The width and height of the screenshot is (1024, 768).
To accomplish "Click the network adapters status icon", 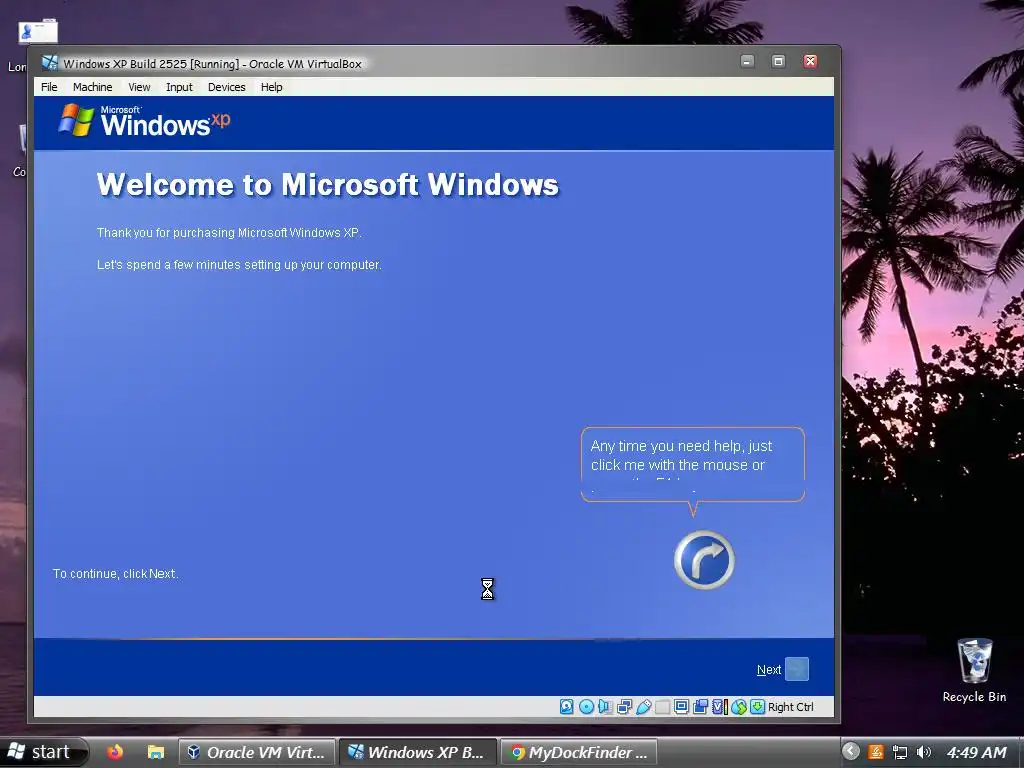I will [624, 707].
